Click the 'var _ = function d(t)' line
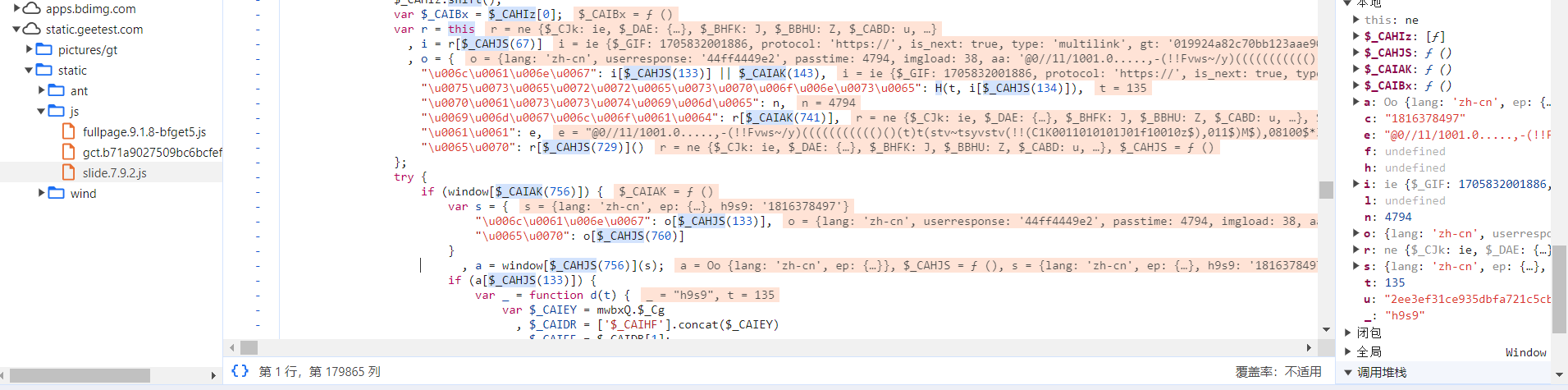This screenshot has width=1568, height=390. click(x=552, y=295)
